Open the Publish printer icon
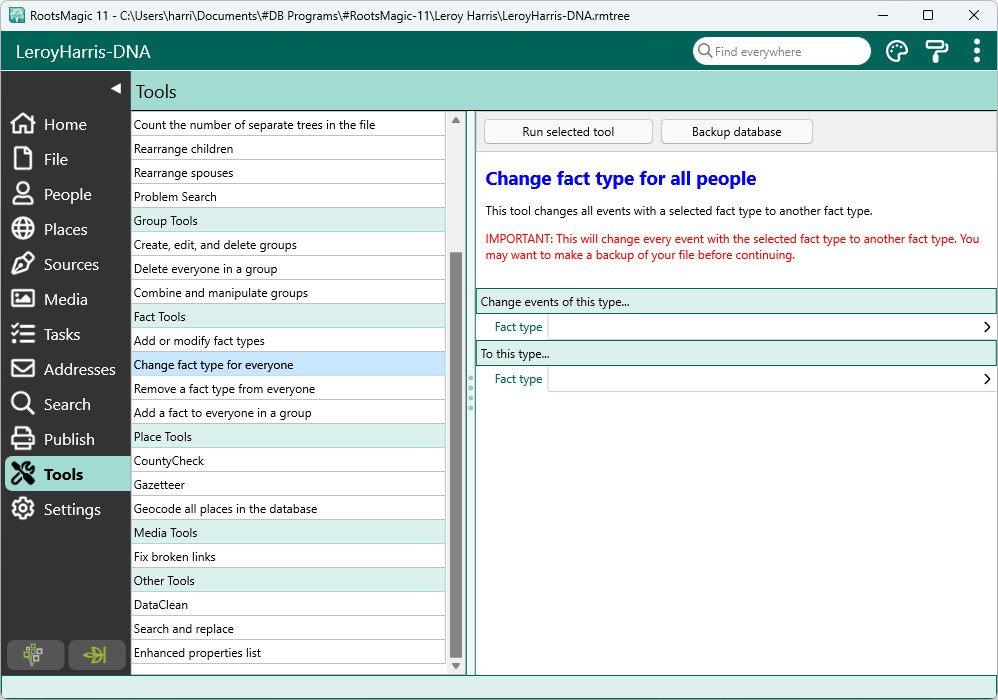998x700 pixels. [23, 438]
